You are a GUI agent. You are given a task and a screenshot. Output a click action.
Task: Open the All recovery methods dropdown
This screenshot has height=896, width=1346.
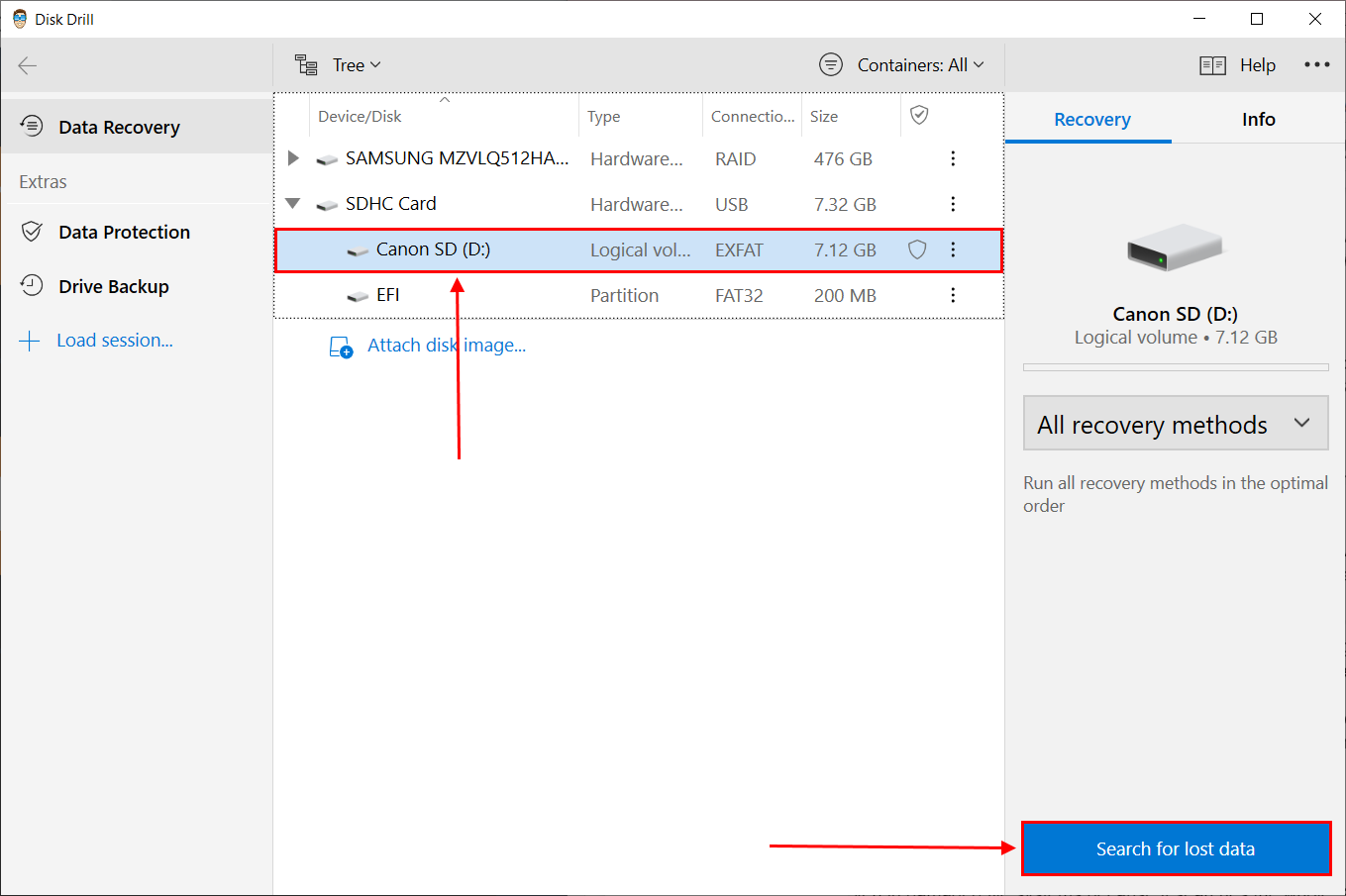click(1176, 424)
